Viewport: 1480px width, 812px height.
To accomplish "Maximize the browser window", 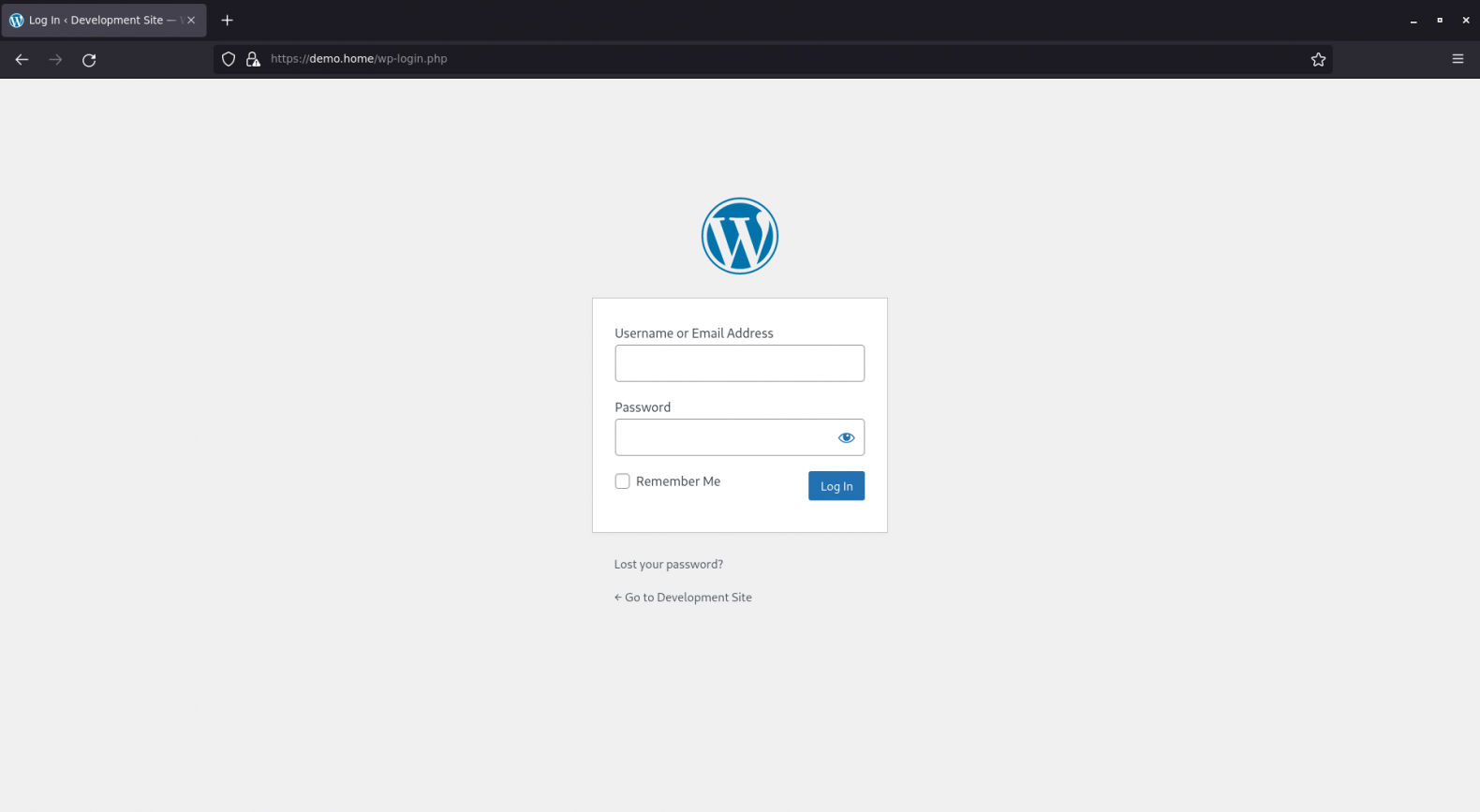I will tap(1440, 21).
